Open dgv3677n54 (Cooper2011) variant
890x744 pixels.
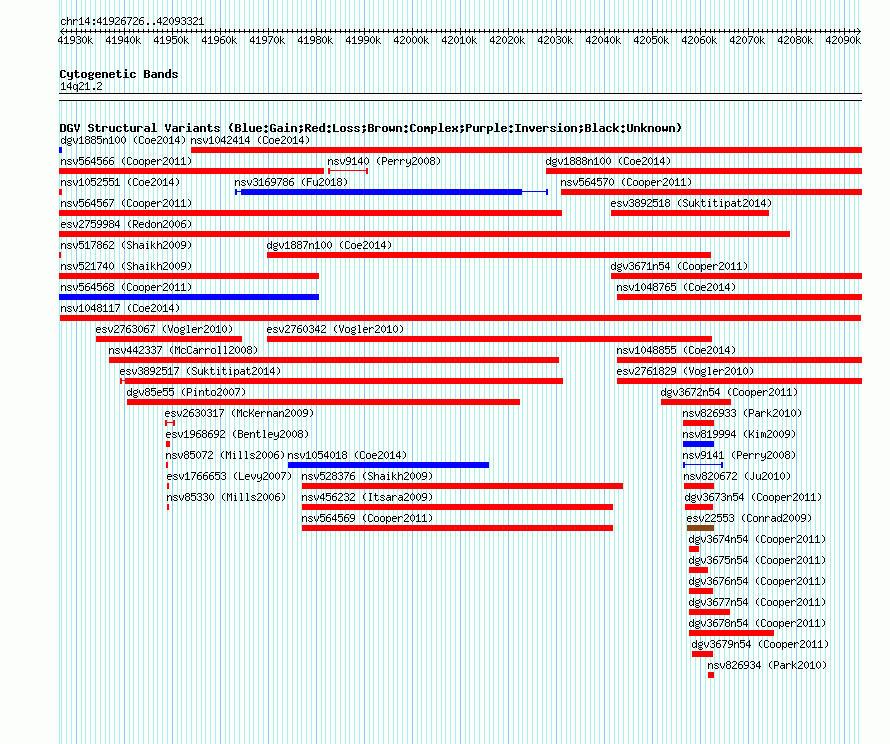point(758,602)
